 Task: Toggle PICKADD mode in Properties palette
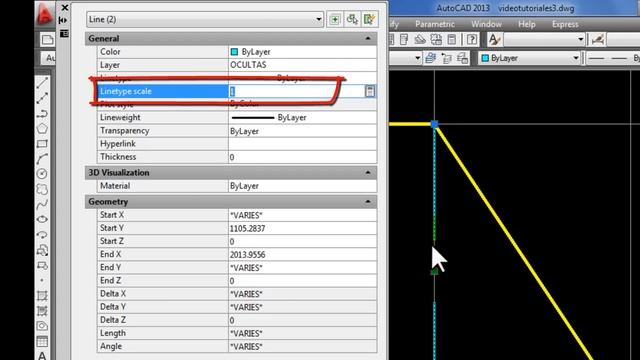(x=335, y=19)
